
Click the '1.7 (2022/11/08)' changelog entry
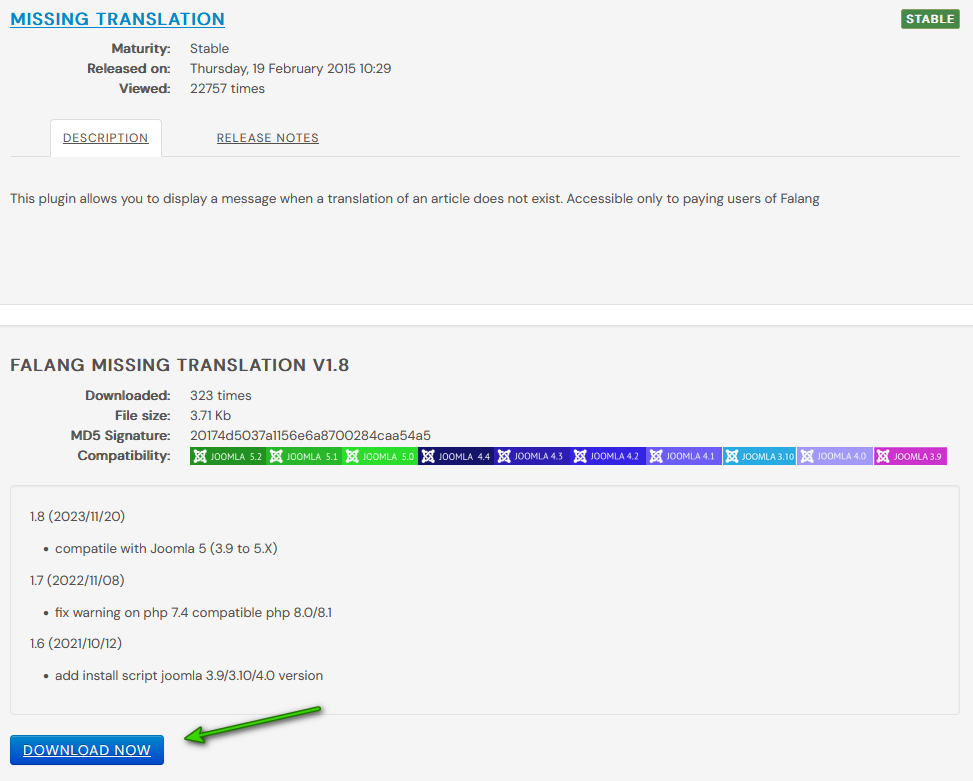(77, 580)
